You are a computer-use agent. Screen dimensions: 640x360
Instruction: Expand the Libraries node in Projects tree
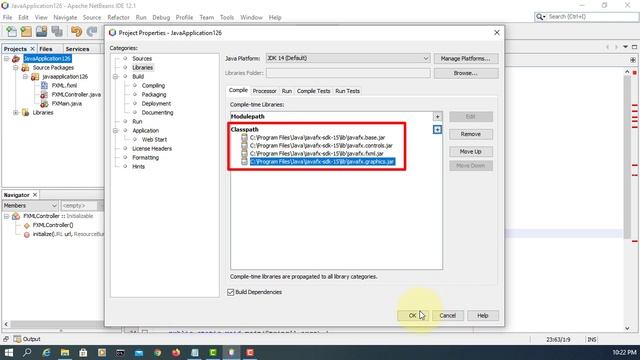[x=16, y=113]
